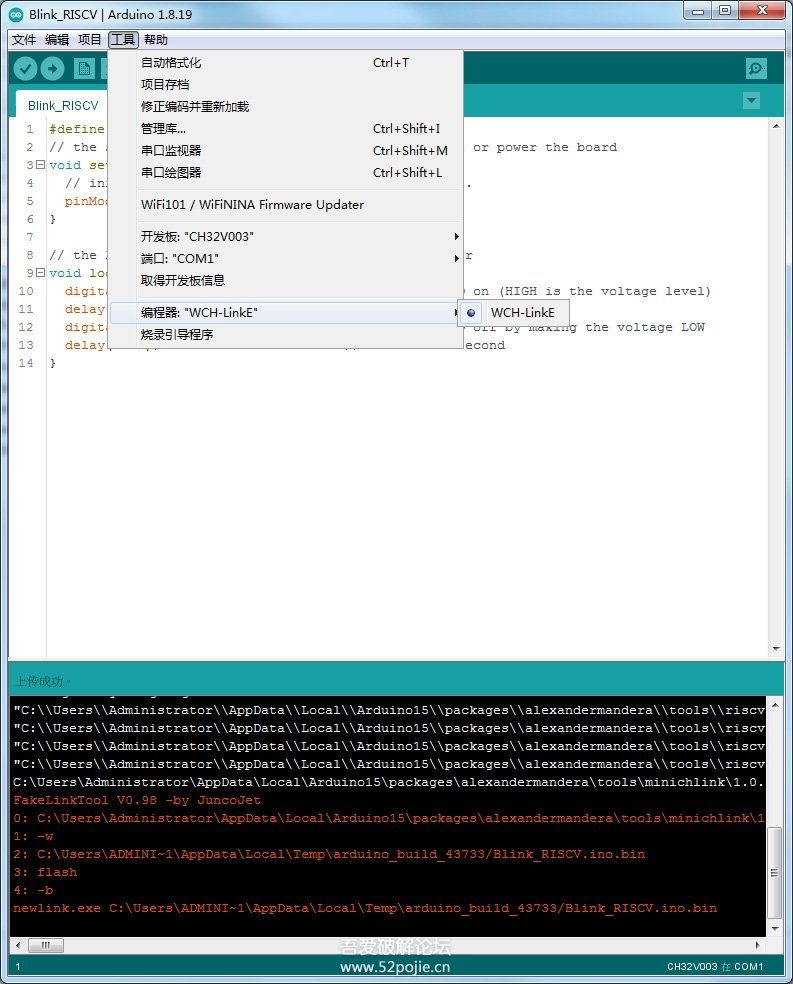Click the console horizontal scroll right arrow
This screenshot has width=793, height=984.
coord(758,944)
